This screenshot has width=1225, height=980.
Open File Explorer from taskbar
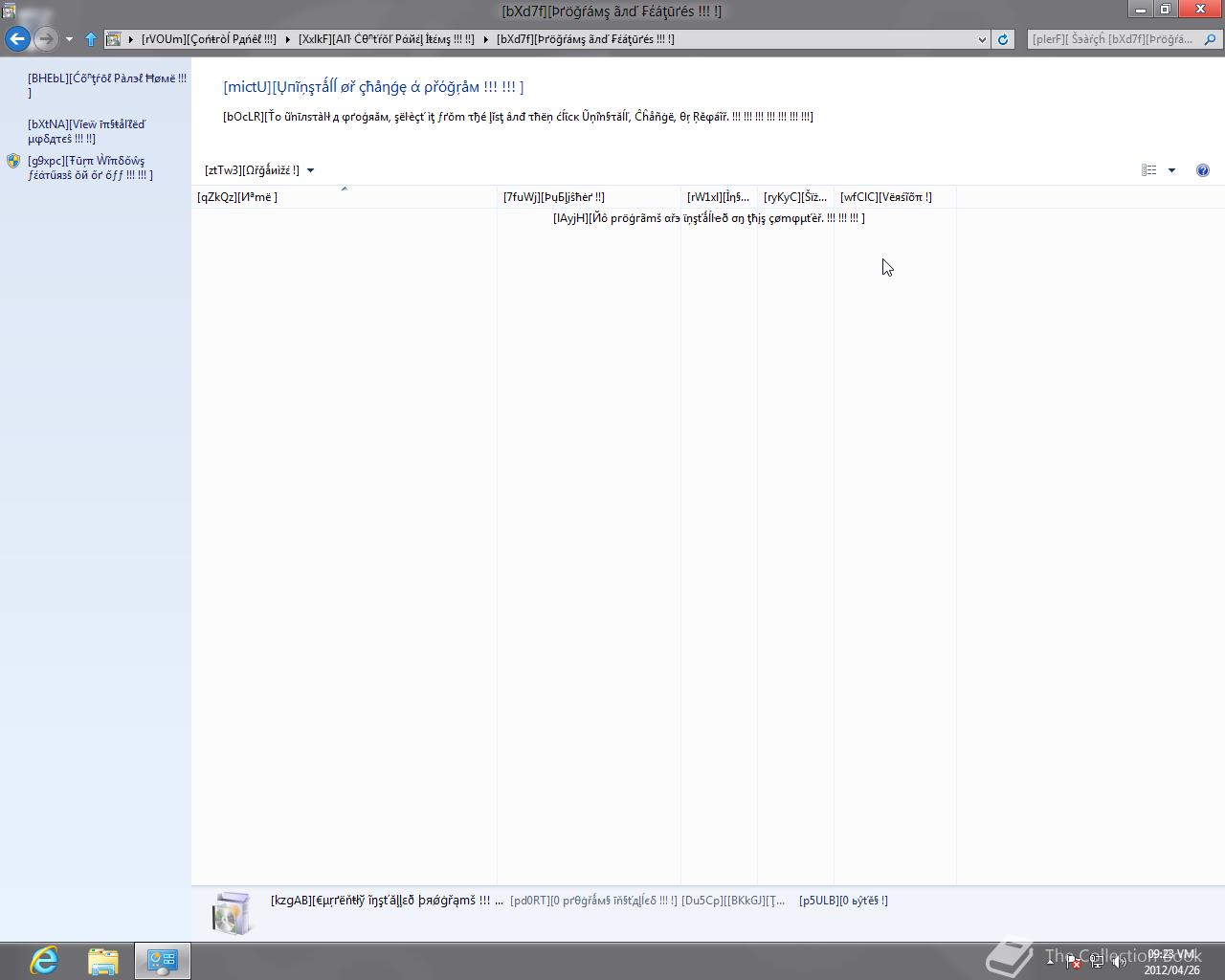[102, 961]
